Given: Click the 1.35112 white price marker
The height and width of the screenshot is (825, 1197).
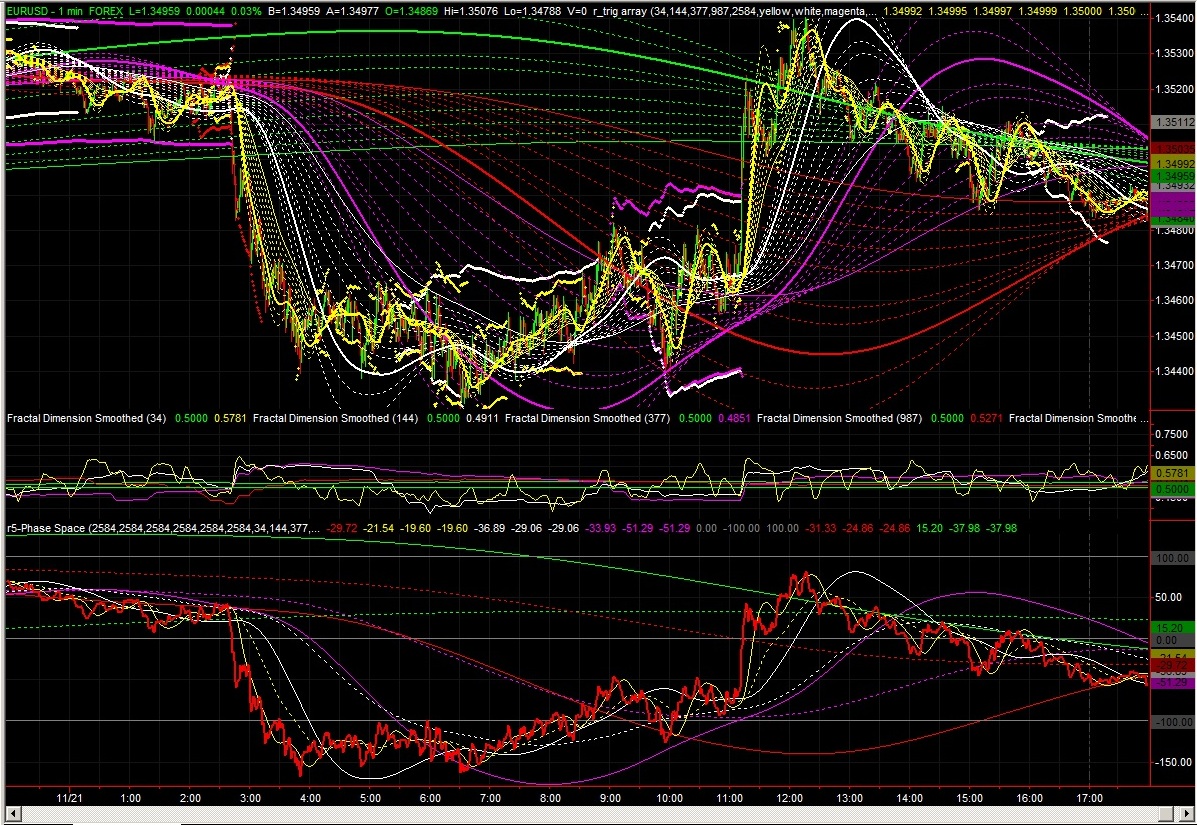Looking at the screenshot, I should click(1172, 122).
